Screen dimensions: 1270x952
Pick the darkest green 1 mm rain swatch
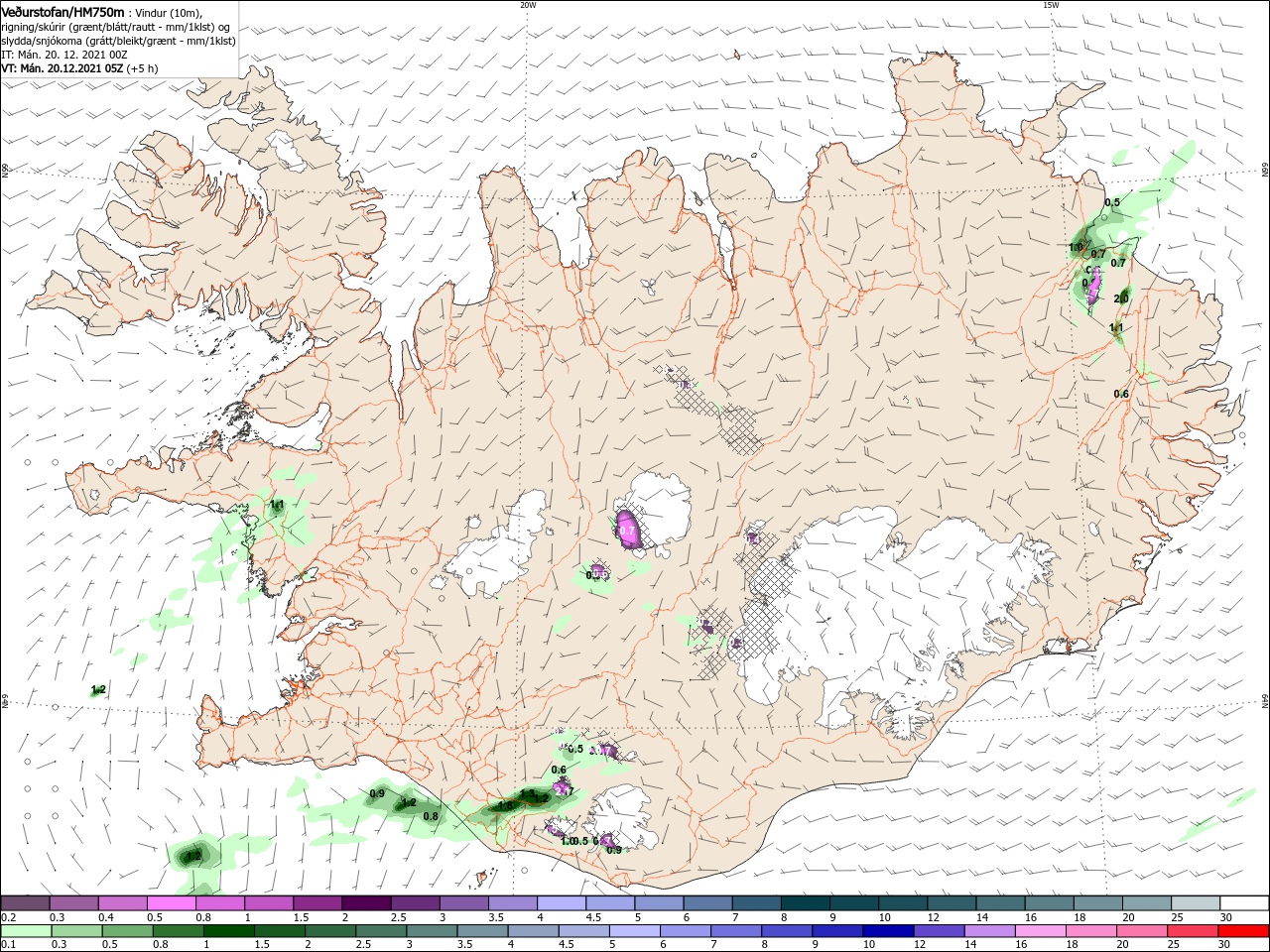point(228,931)
